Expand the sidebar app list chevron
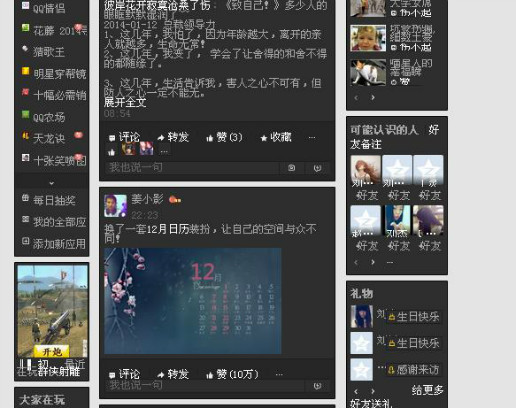This screenshot has width=516, height=408. [x=51, y=183]
